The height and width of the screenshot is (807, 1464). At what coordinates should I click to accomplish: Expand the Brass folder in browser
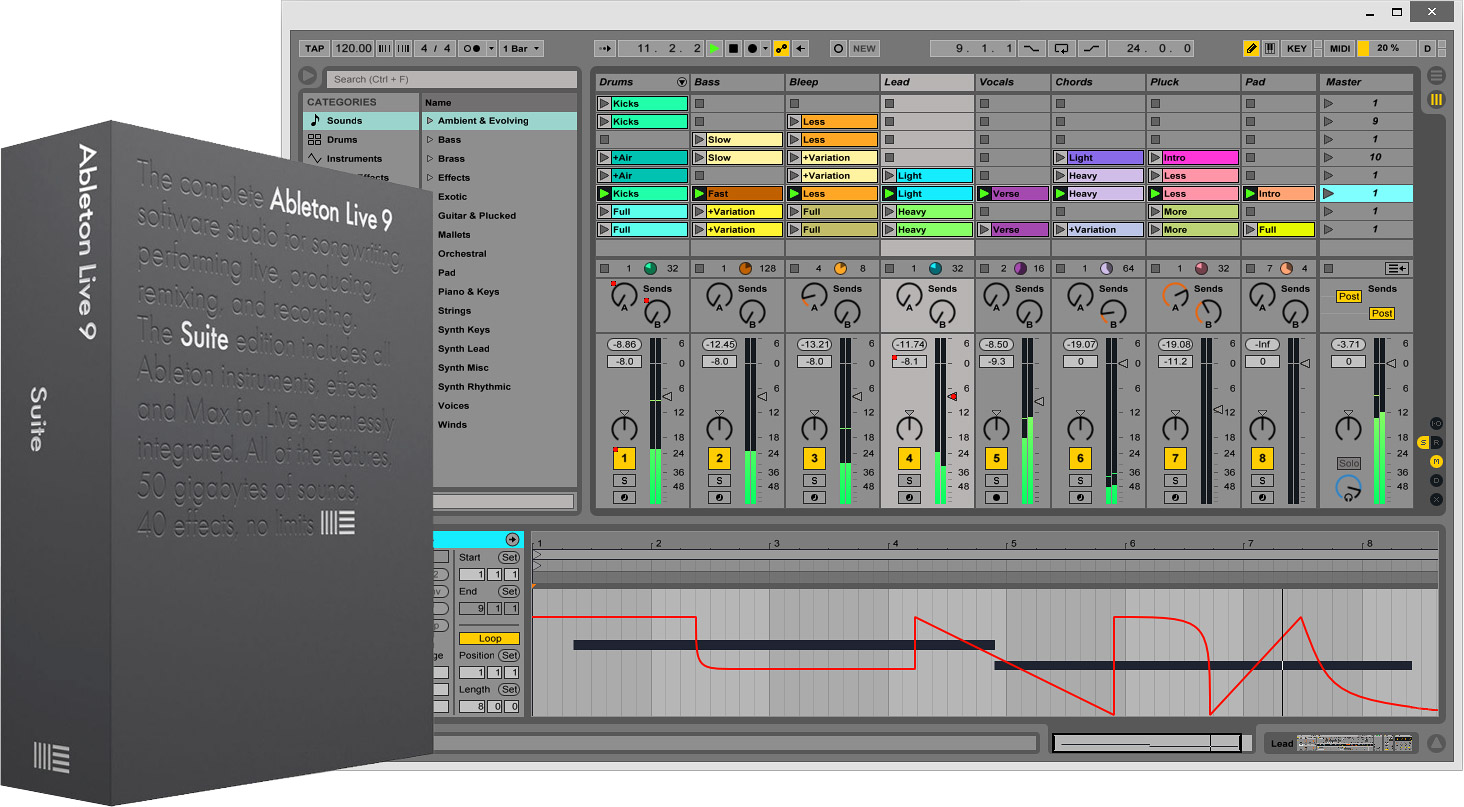[430, 159]
